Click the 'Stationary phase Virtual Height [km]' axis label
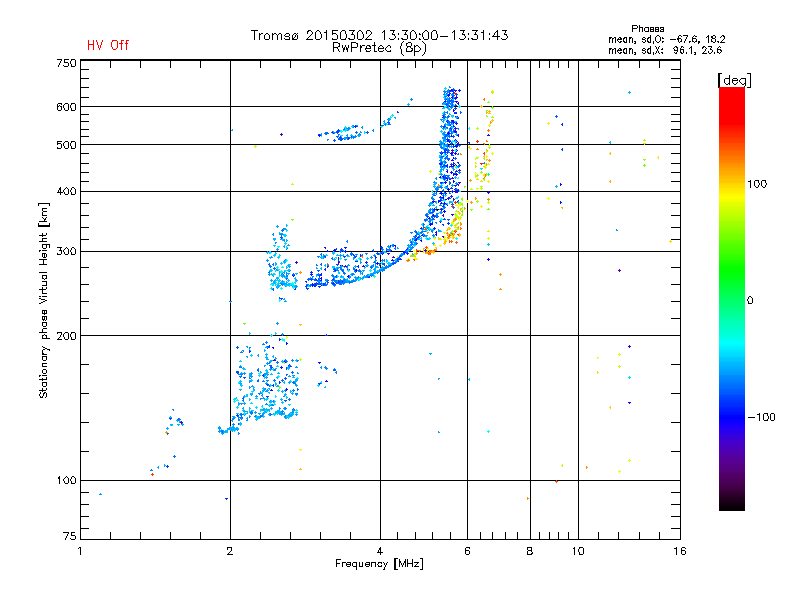Viewport: 800px width, 600px height. pos(44,301)
